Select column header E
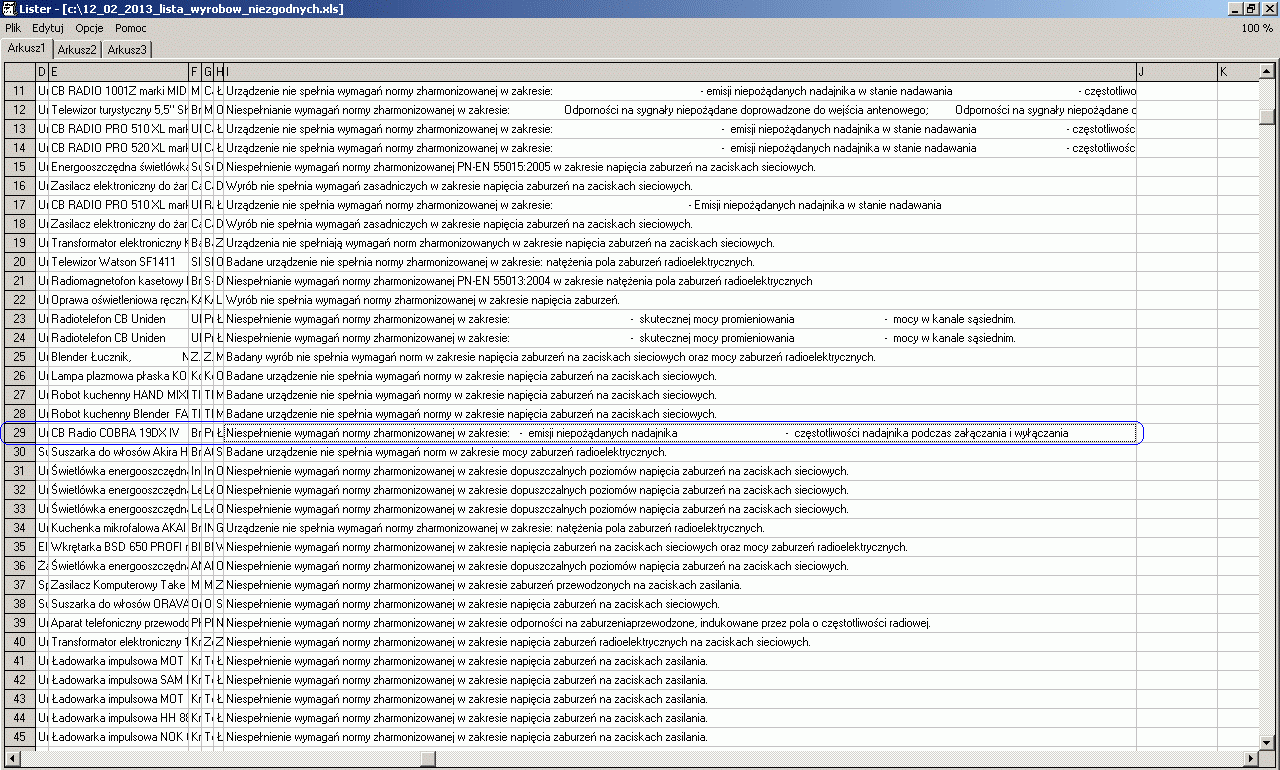Screen dimensions: 1280x770 118,71
